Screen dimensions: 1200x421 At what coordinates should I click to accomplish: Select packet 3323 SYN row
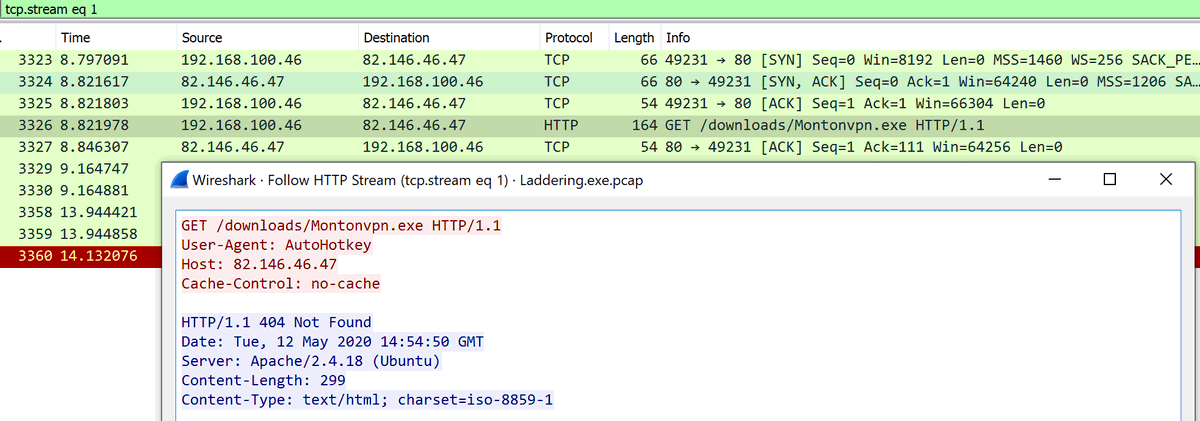[600, 60]
